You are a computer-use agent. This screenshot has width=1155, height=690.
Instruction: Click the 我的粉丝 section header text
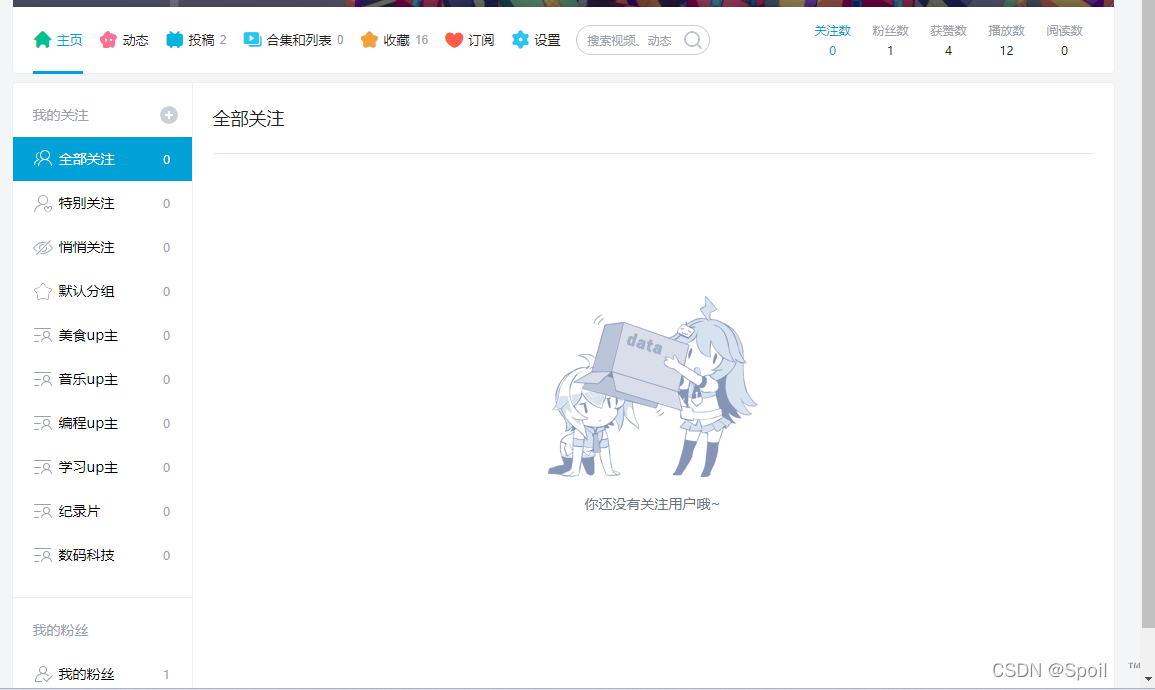60,630
